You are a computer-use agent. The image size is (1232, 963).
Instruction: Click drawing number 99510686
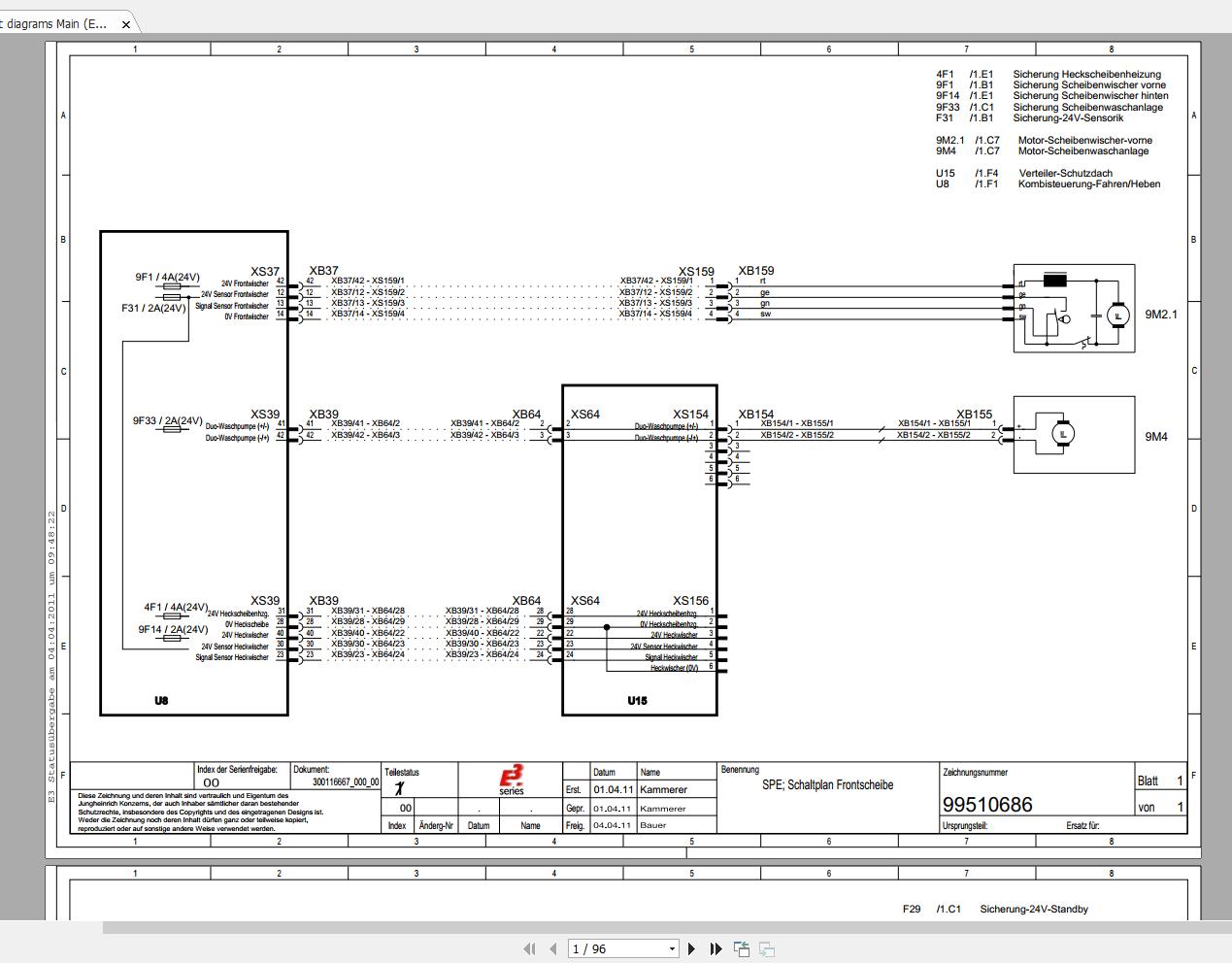click(987, 805)
